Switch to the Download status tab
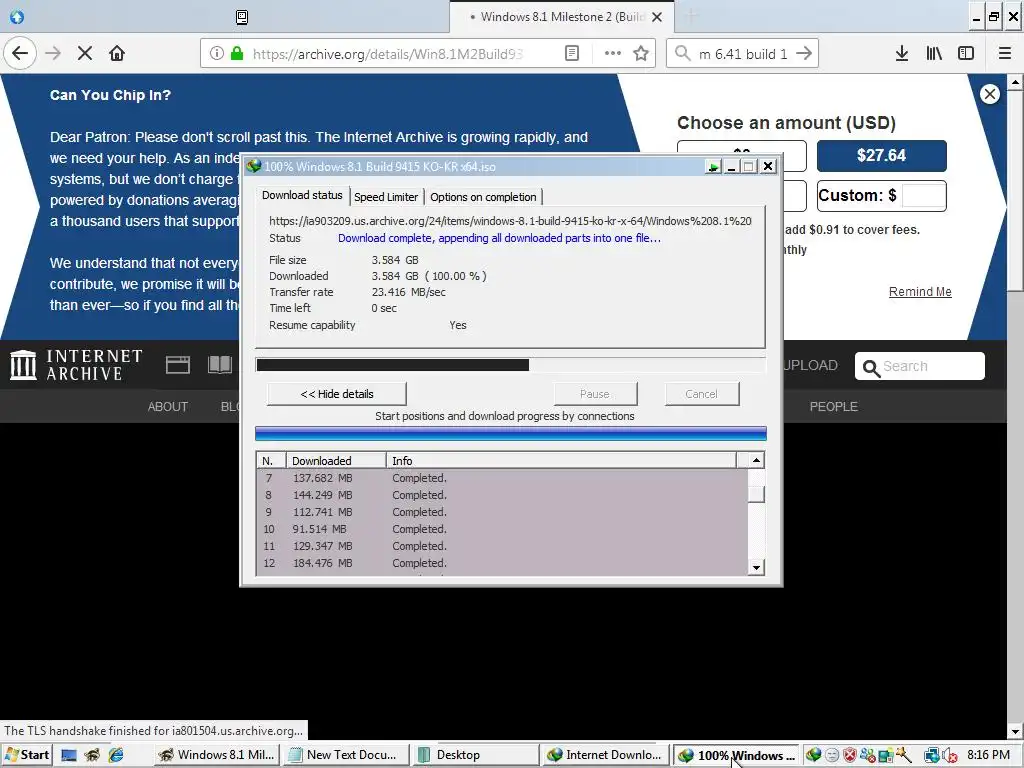 (x=302, y=195)
